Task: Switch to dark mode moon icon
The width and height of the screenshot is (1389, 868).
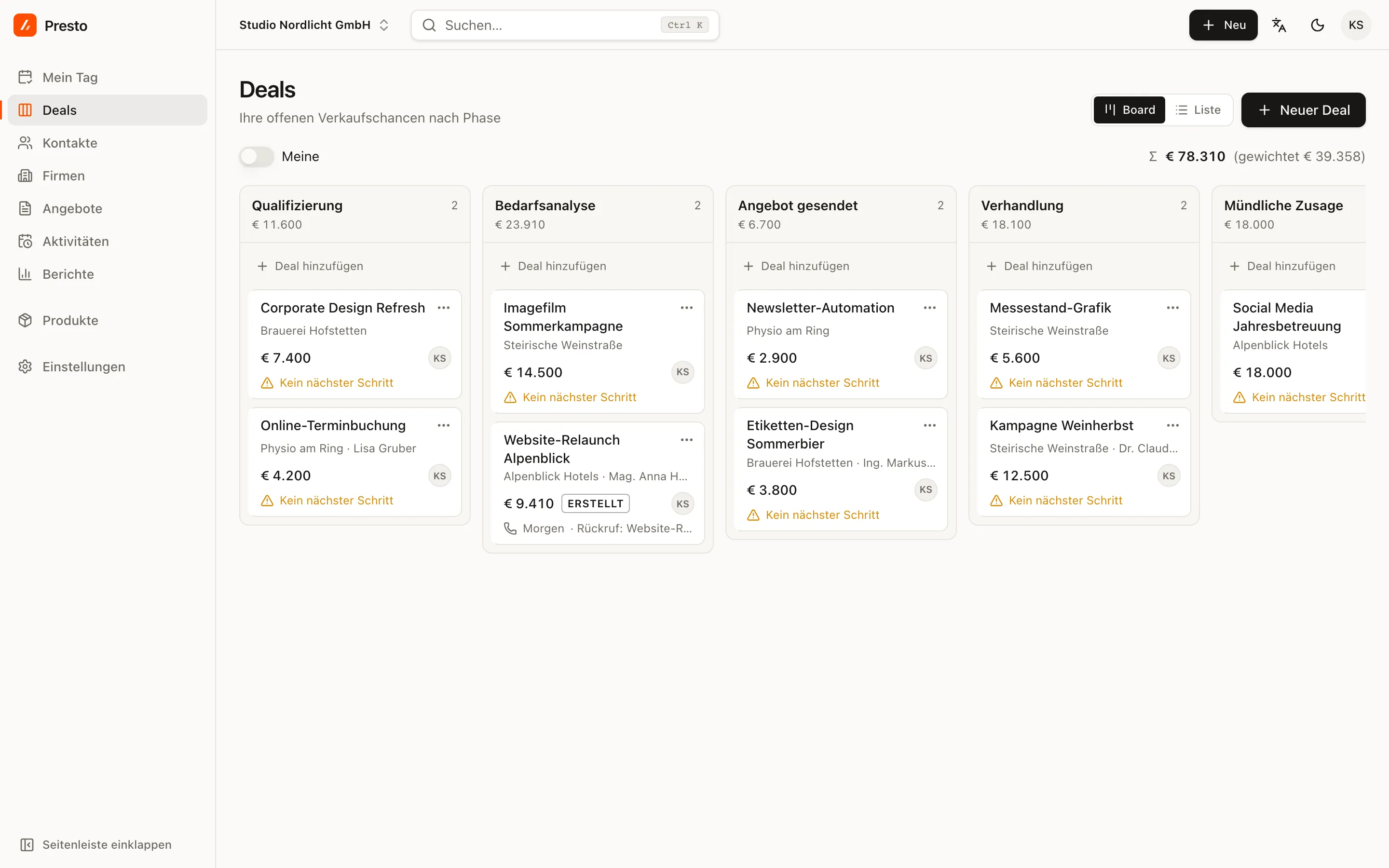Action: (1317, 25)
